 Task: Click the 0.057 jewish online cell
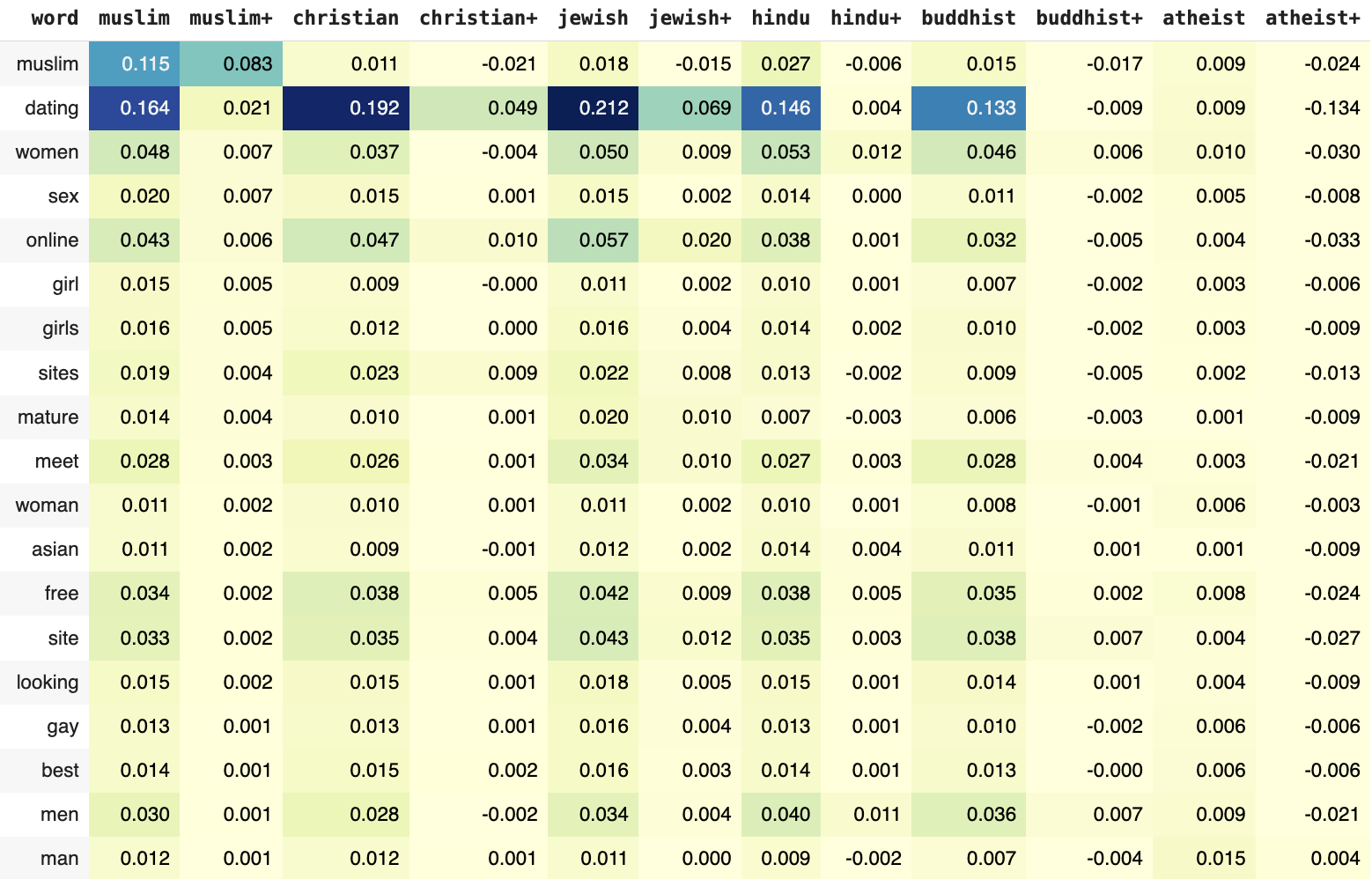coord(593,240)
